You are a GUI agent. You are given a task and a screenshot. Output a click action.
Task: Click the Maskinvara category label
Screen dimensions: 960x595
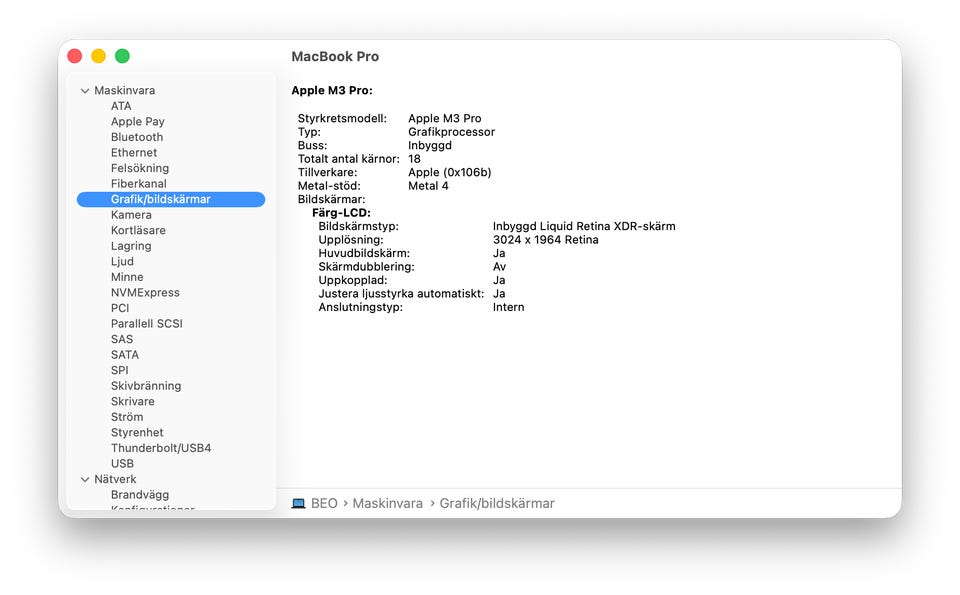point(124,91)
